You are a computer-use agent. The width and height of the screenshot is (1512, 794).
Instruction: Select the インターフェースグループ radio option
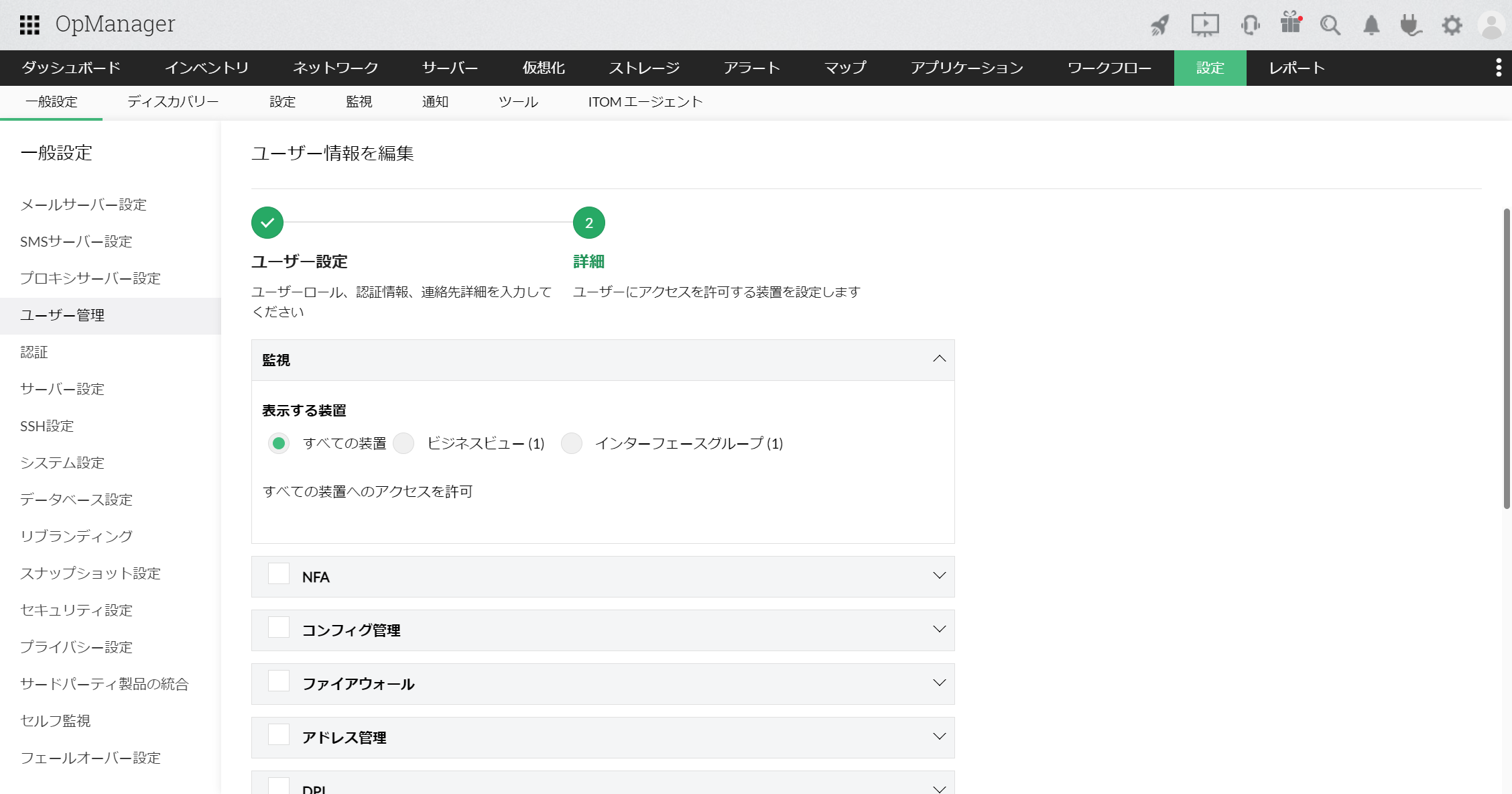click(x=572, y=443)
